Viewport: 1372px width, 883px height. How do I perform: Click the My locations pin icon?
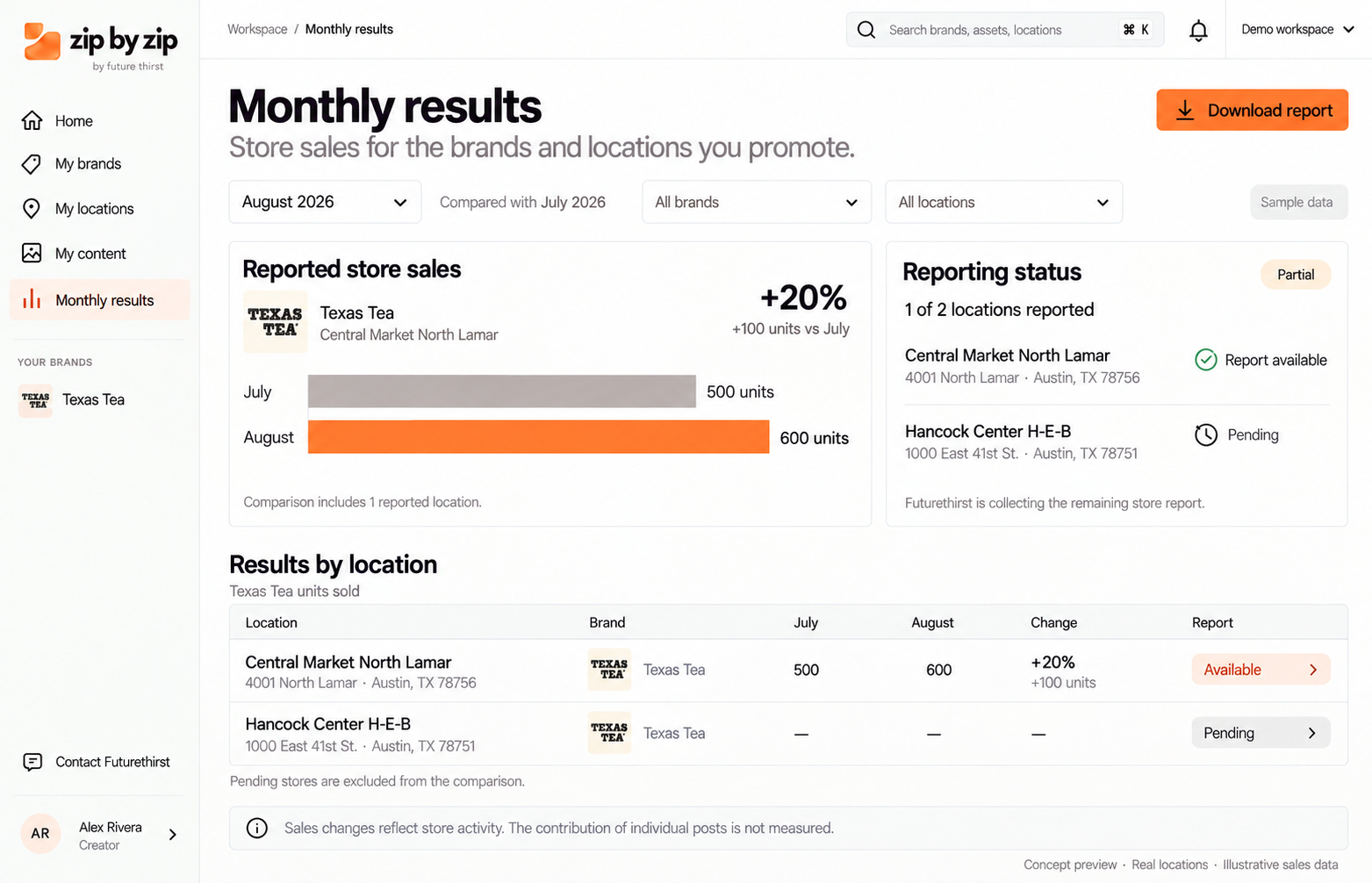[x=32, y=209]
